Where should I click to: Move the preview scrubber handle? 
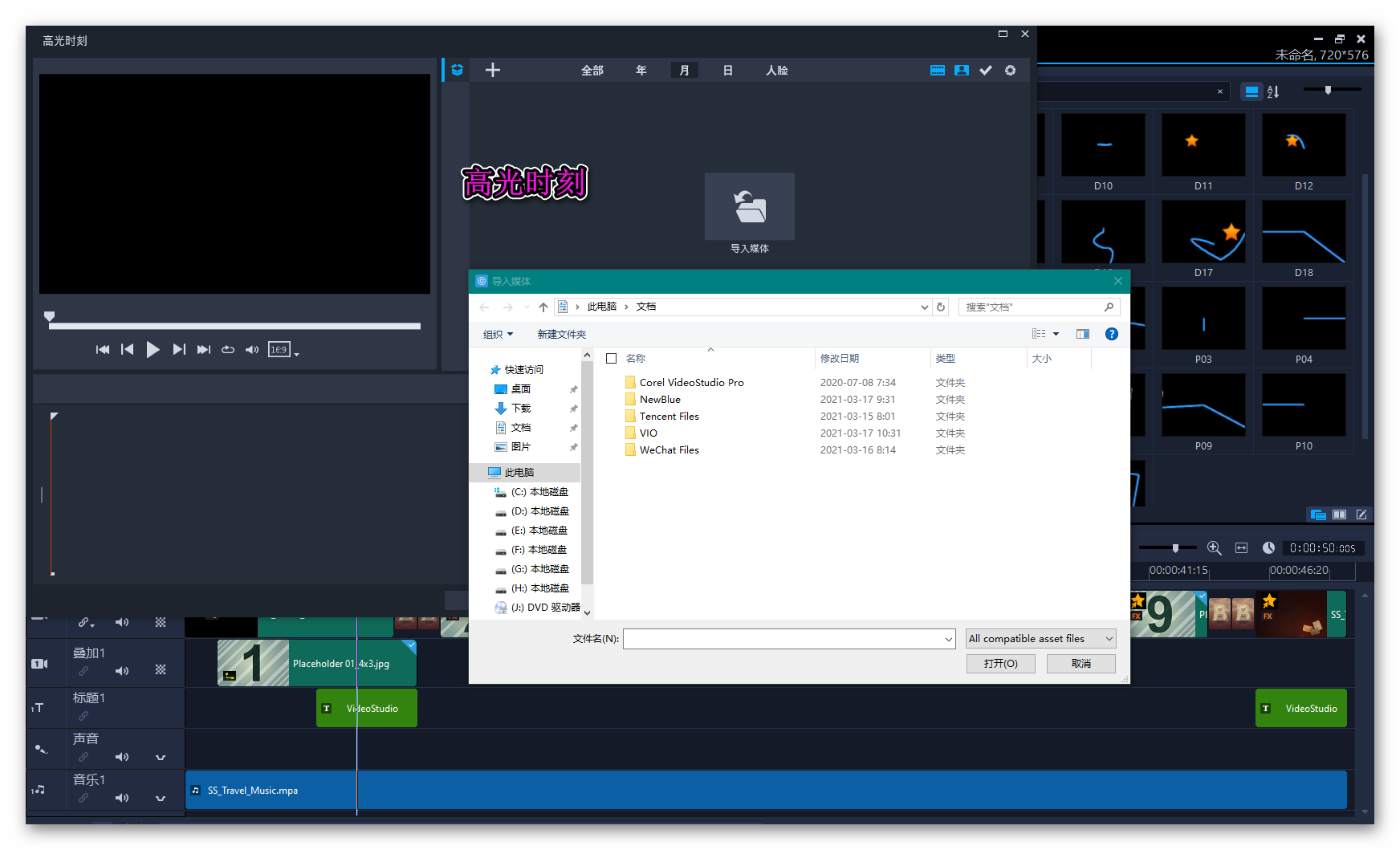pos(50,316)
